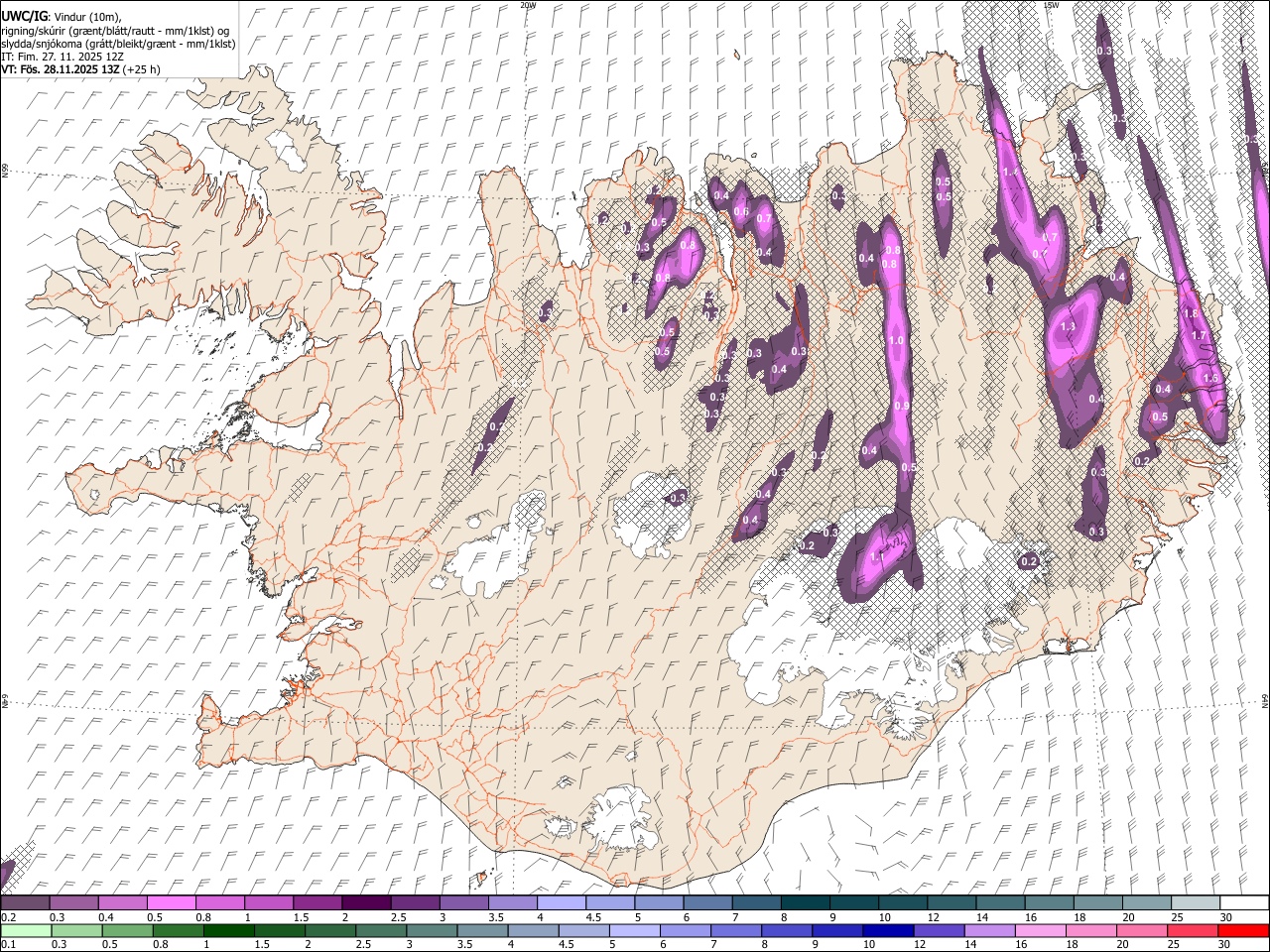Image resolution: width=1270 pixels, height=952 pixels.
Task: Click the '1.0' precipitation value on the map
Action: tap(896, 341)
